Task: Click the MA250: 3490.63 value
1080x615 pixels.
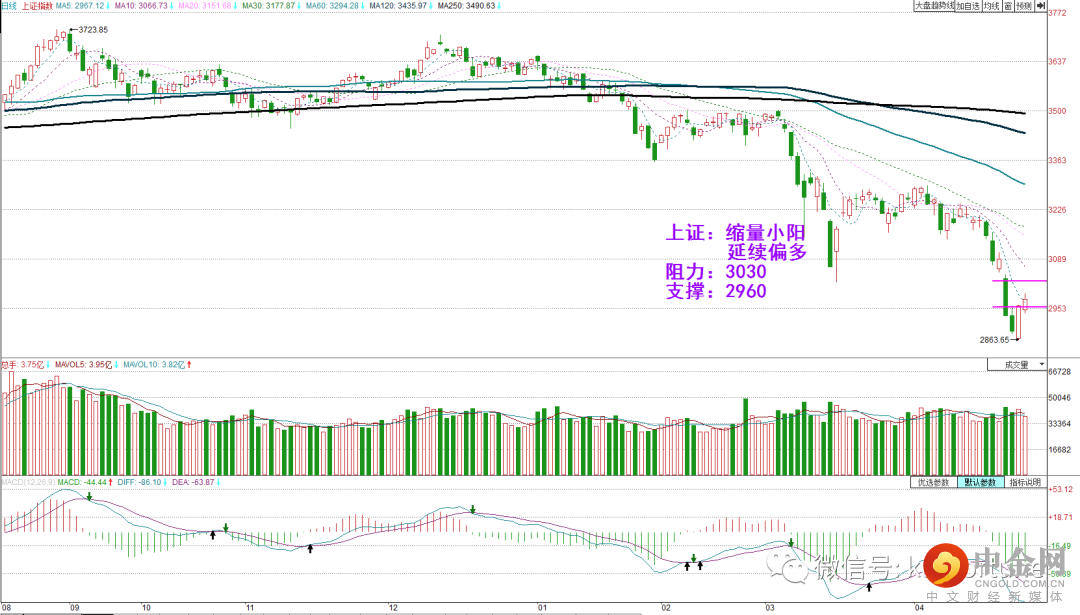Action: [466, 6]
